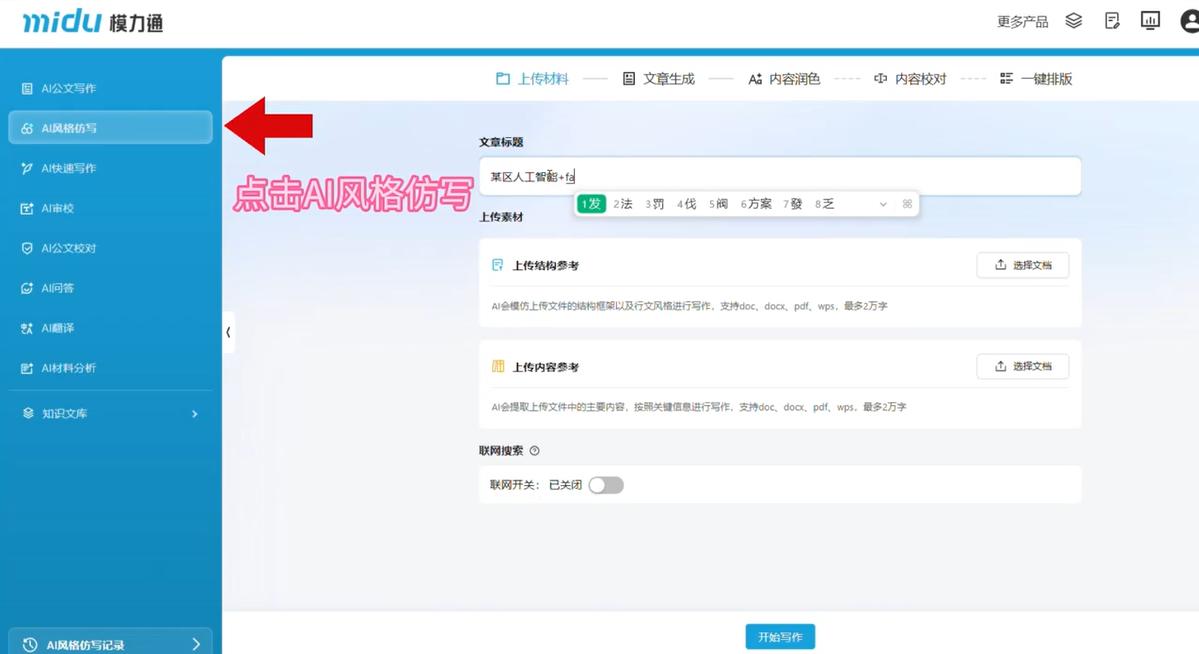
Task: Click the document edit icon in header
Action: click(x=1112, y=21)
